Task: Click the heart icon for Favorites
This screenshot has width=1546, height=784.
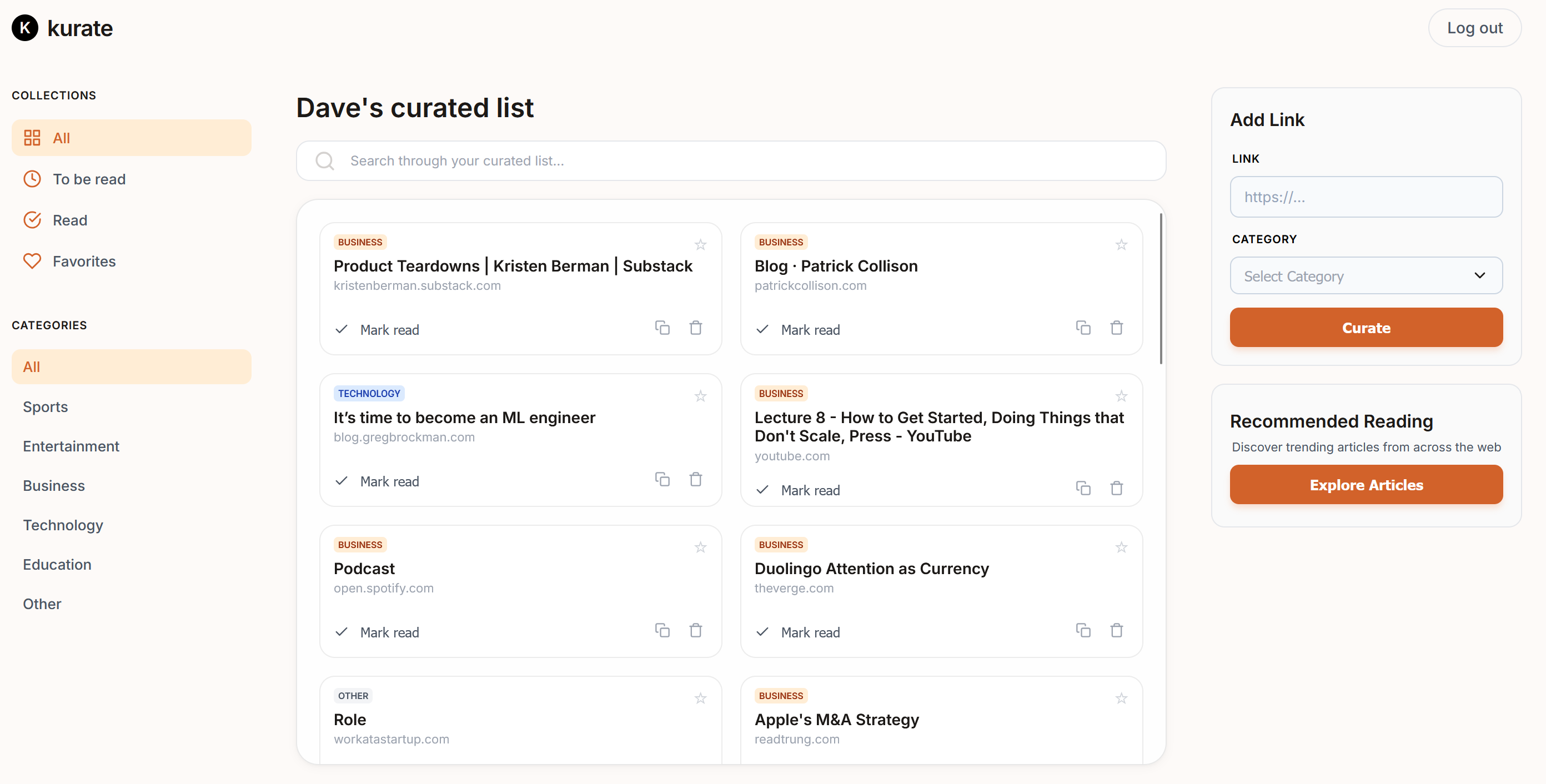Action: pos(32,261)
